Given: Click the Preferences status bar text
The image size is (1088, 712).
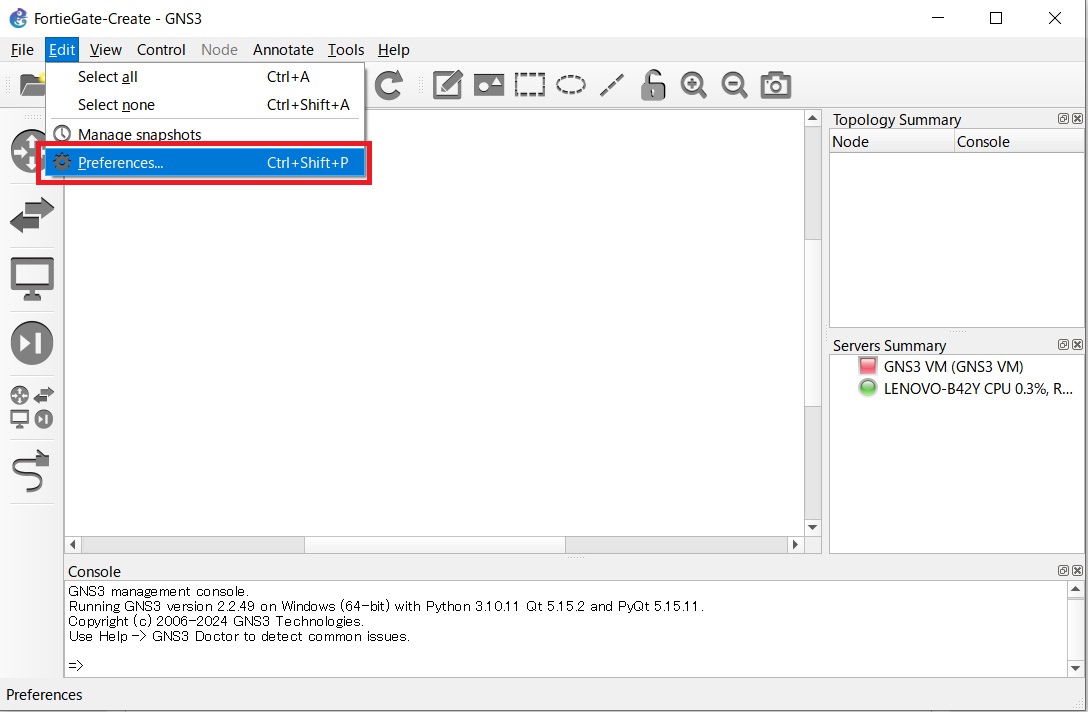Looking at the screenshot, I should click(x=44, y=695).
